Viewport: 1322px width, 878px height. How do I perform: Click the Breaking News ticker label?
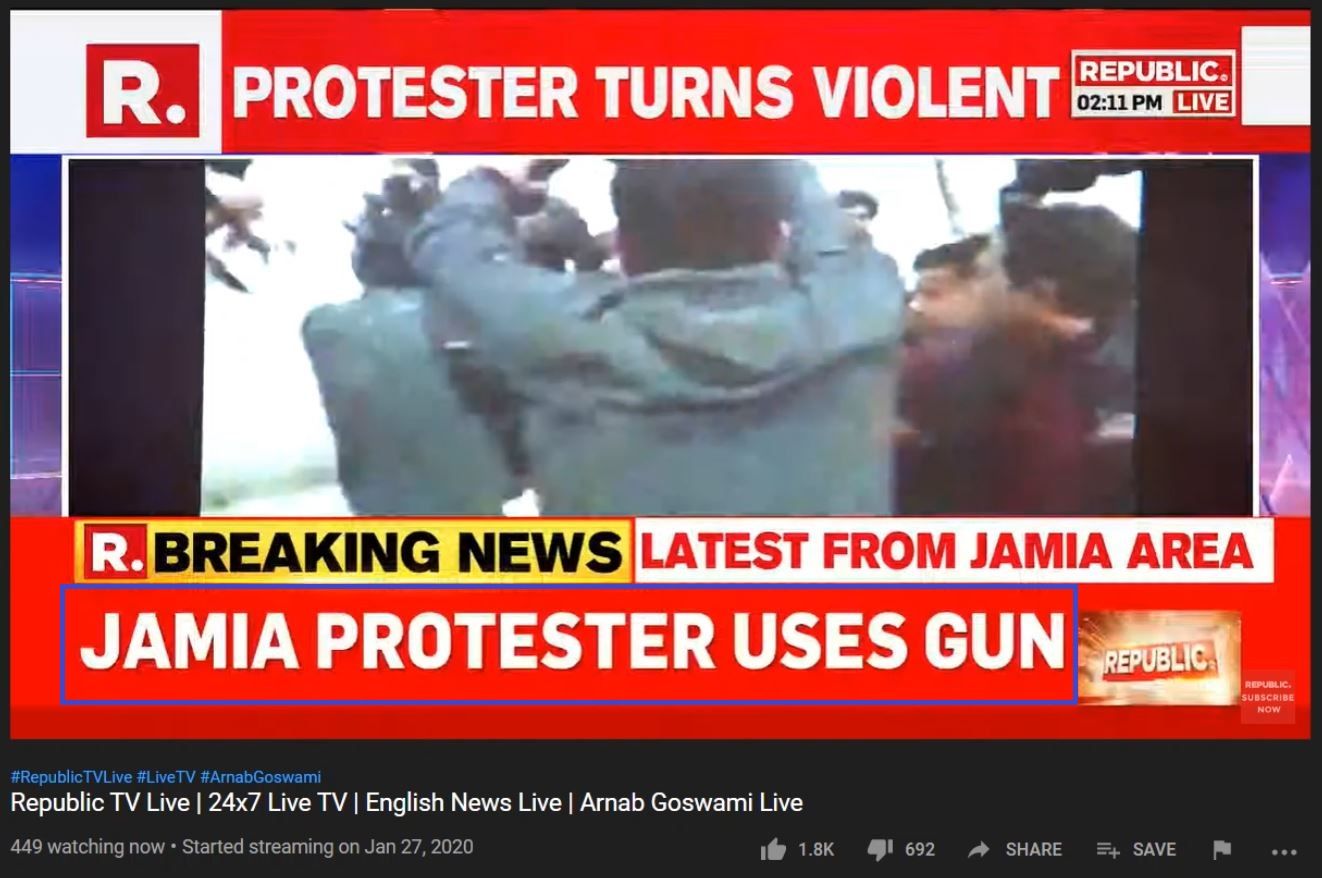(x=353, y=550)
